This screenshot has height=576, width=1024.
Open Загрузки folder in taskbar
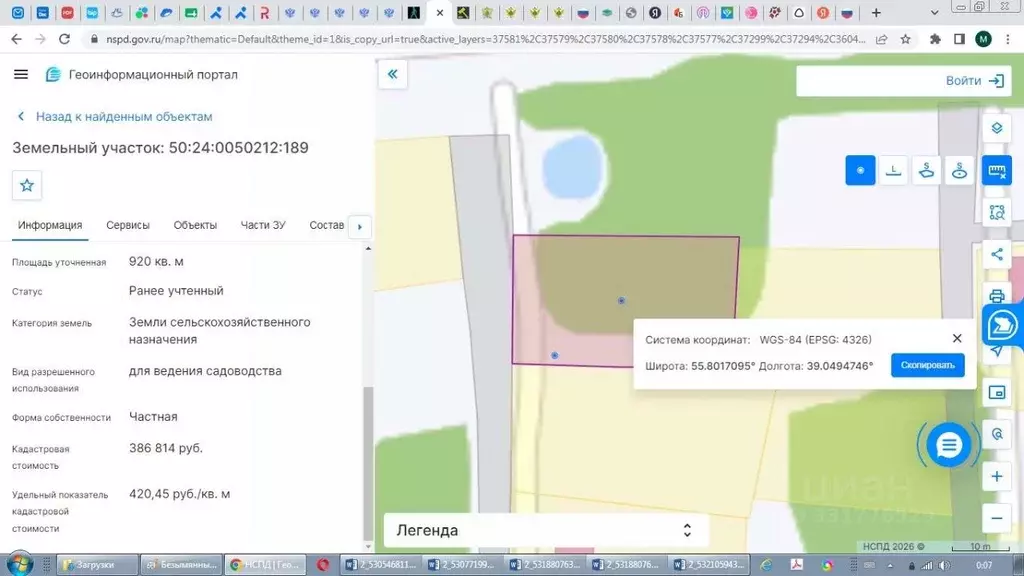(97, 565)
